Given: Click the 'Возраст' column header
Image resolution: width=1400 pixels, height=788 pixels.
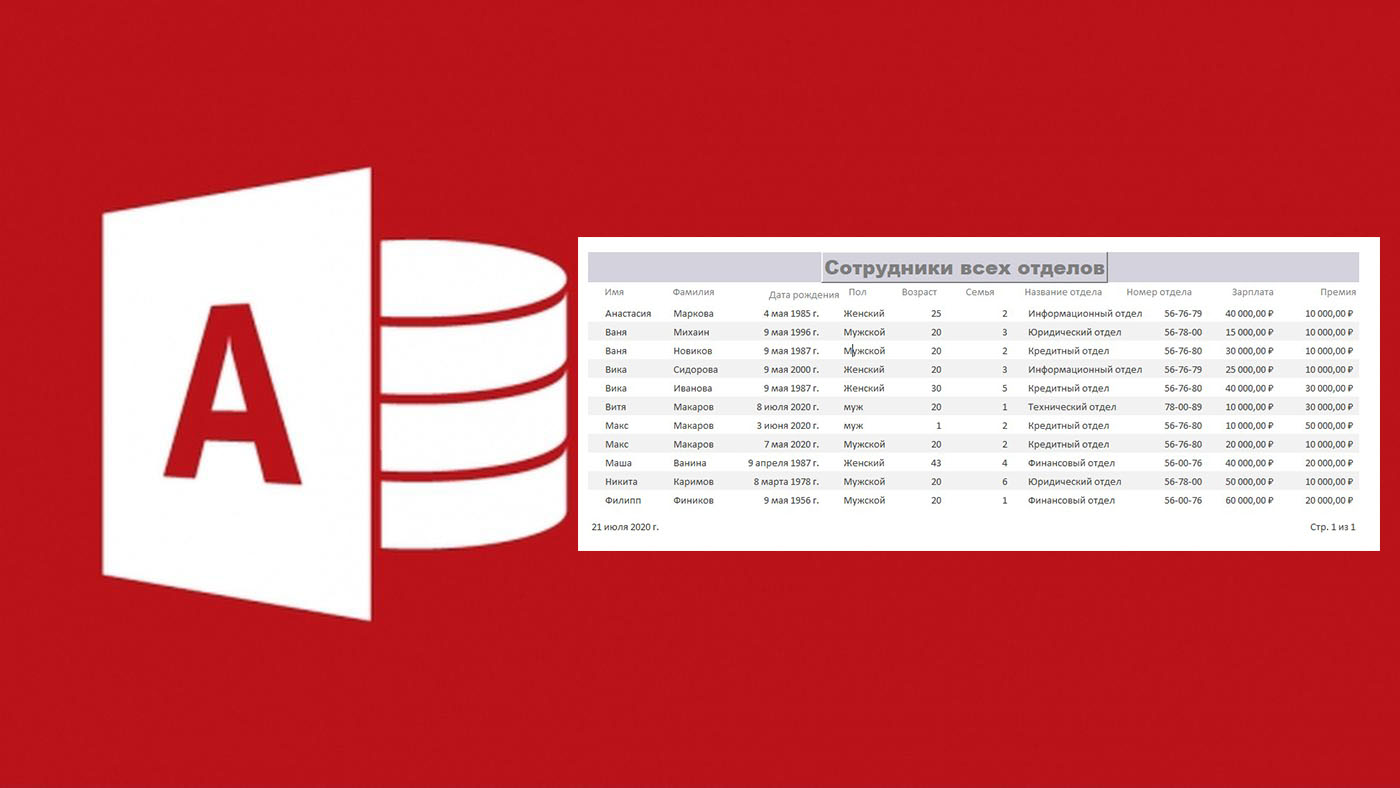Looking at the screenshot, I should pos(919,292).
